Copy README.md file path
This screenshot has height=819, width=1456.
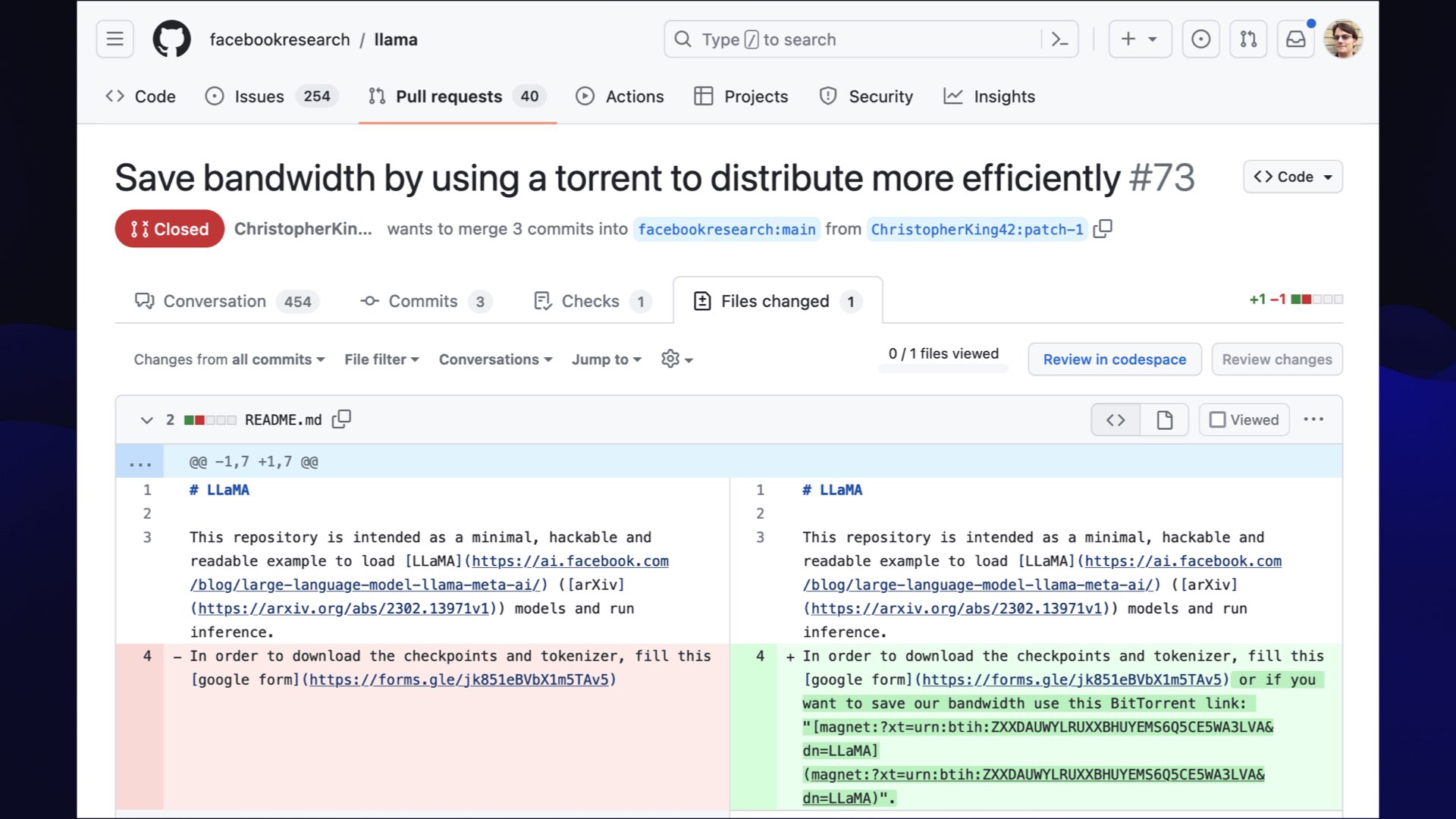tap(341, 419)
